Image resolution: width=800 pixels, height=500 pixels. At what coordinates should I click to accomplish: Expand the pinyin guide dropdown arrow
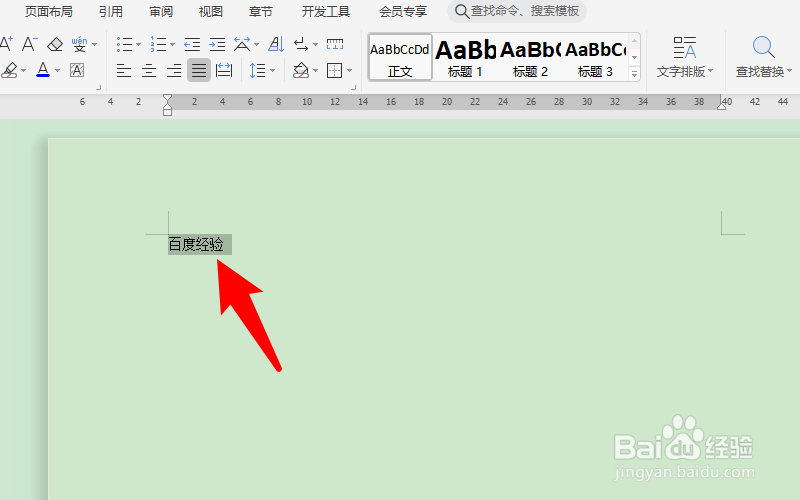tap(94, 45)
